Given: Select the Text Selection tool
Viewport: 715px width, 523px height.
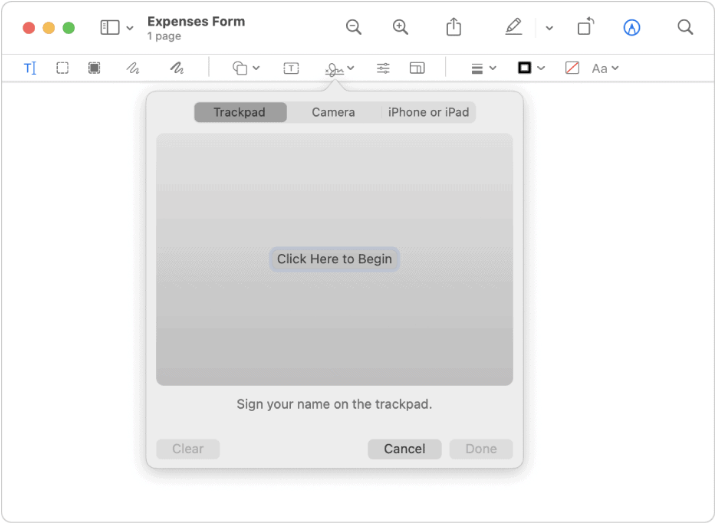Looking at the screenshot, I should point(29,68).
